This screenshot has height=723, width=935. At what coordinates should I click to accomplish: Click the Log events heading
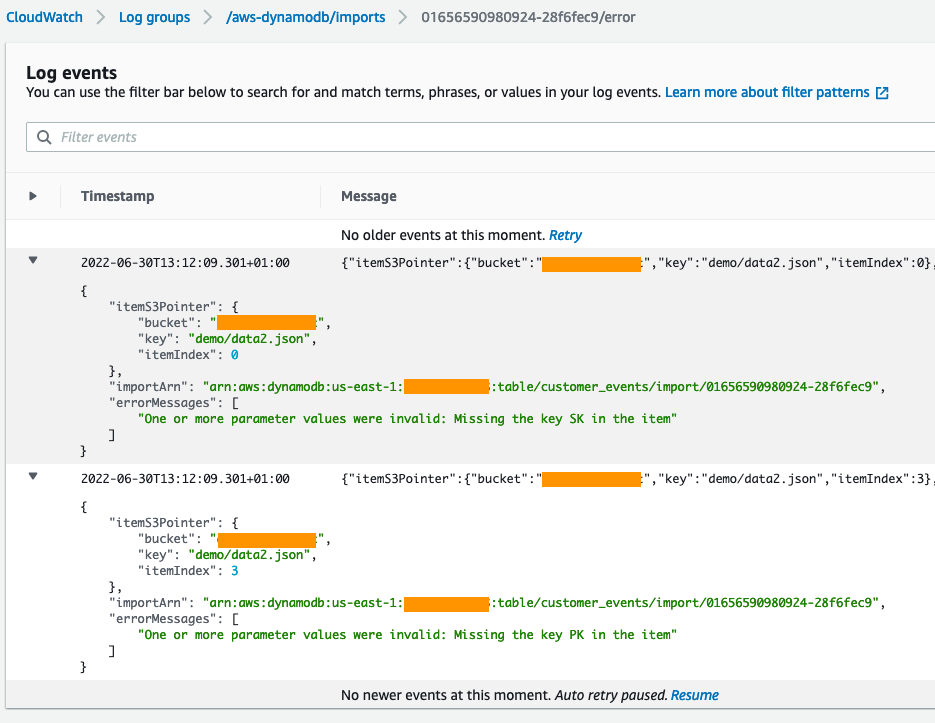(71, 72)
